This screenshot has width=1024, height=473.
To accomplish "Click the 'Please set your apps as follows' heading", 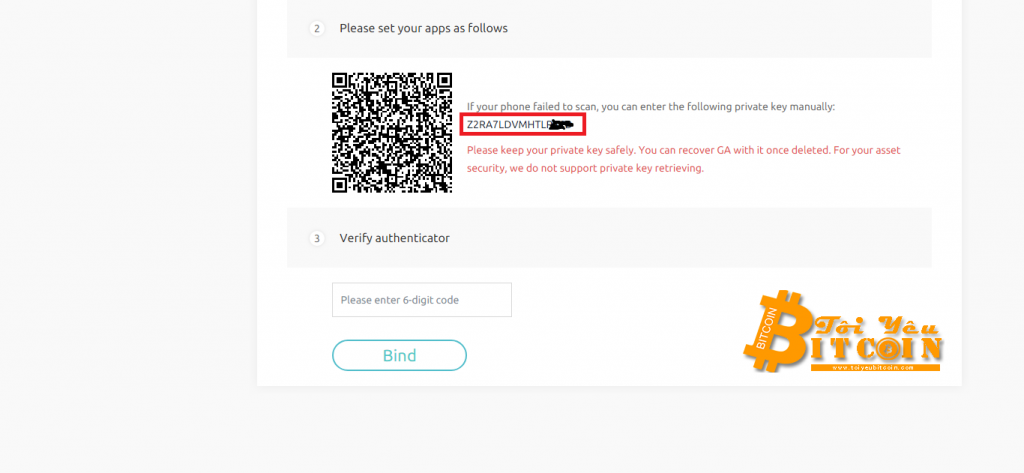I will (x=423, y=28).
